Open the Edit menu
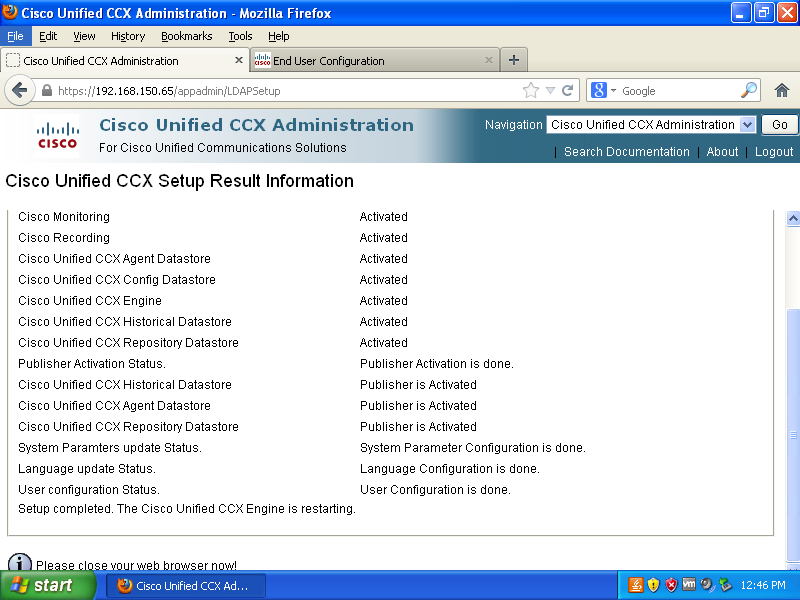 pyautogui.click(x=48, y=36)
